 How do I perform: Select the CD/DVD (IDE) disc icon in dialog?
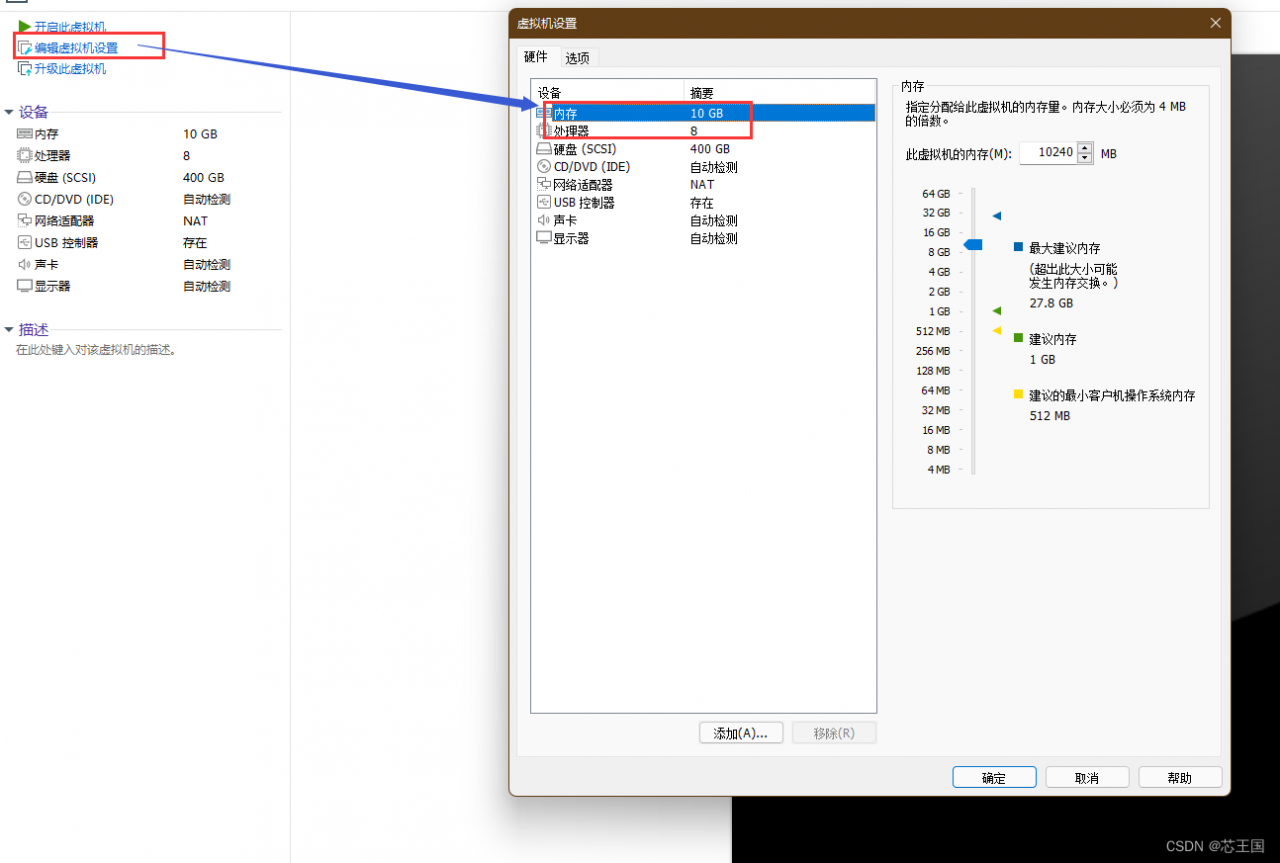coord(544,167)
